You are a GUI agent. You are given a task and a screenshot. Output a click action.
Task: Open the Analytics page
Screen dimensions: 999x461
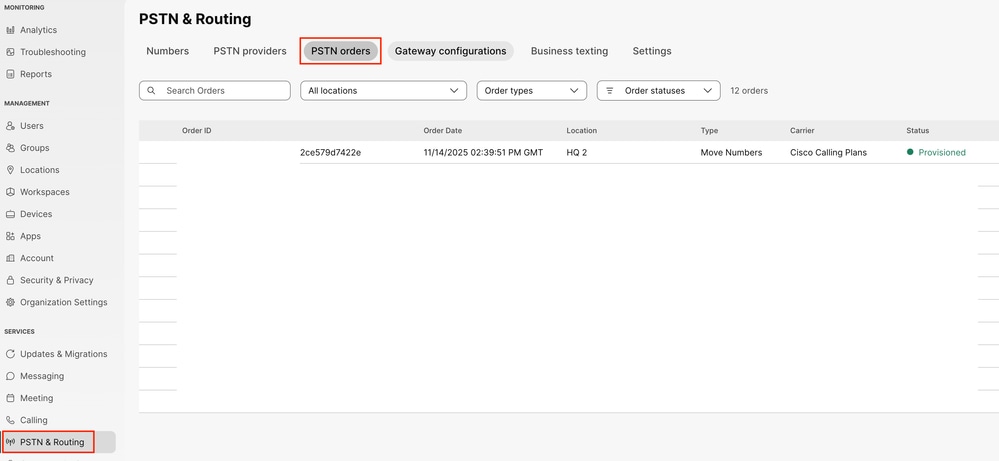pyautogui.click(x=38, y=30)
